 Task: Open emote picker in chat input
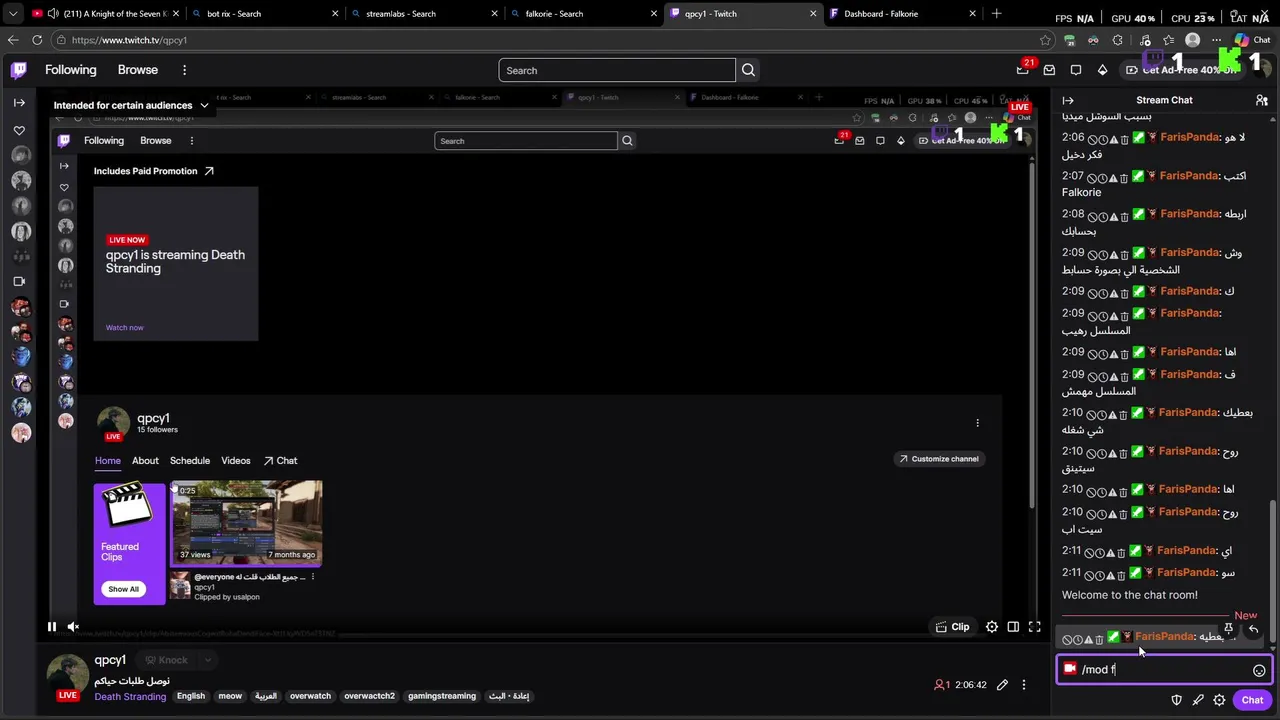pos(1259,670)
